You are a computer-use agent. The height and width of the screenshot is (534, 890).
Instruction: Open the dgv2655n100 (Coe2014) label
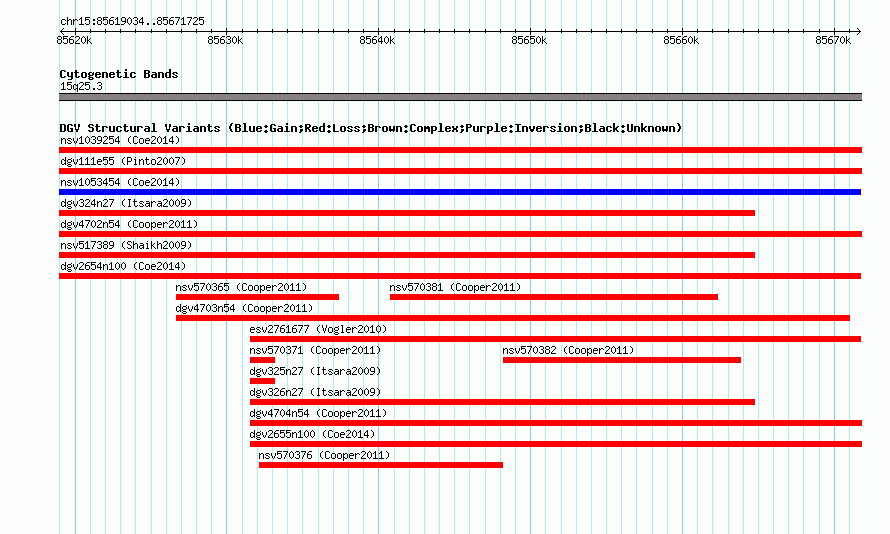coord(313,434)
